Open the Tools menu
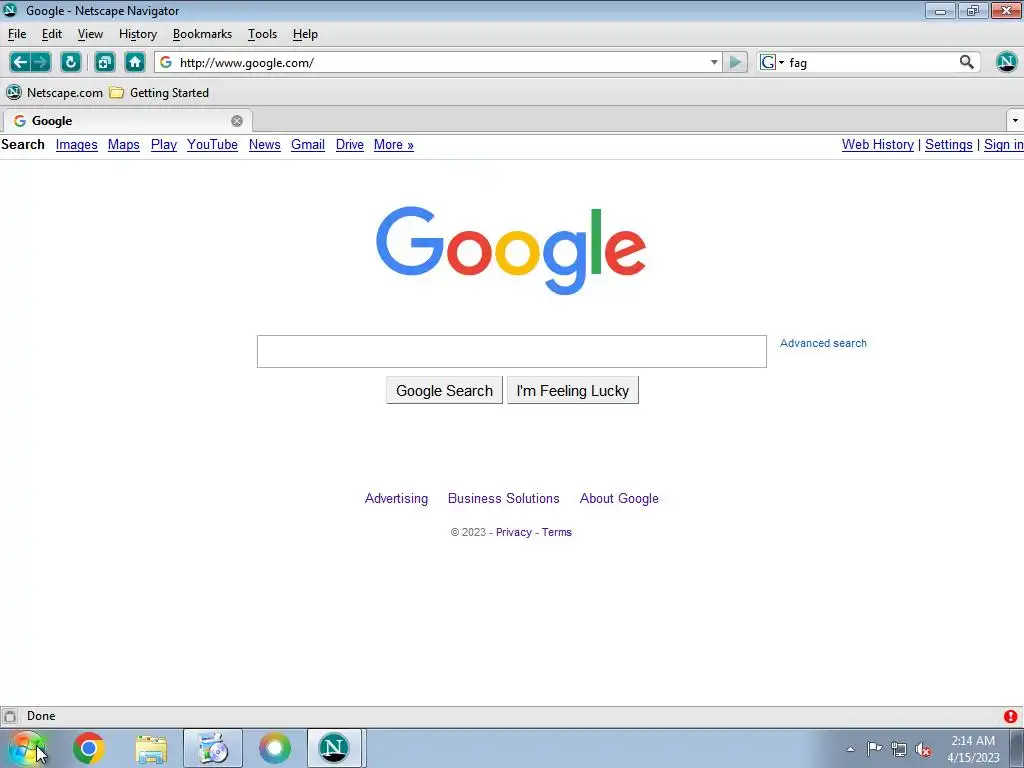 (x=263, y=34)
